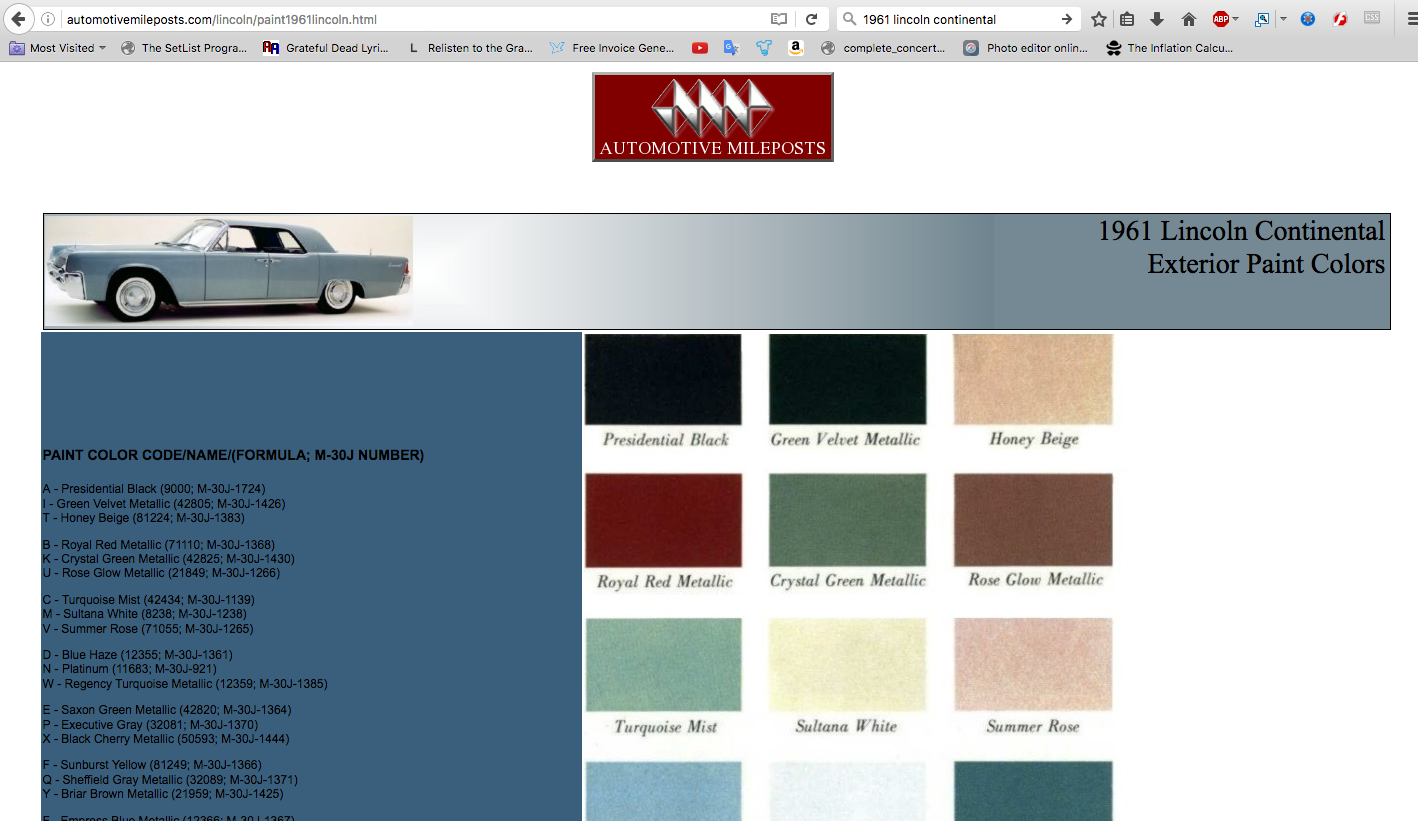Viewport: 1418px width, 821px height.
Task: Go to the browser home icon
Action: coord(1189,19)
